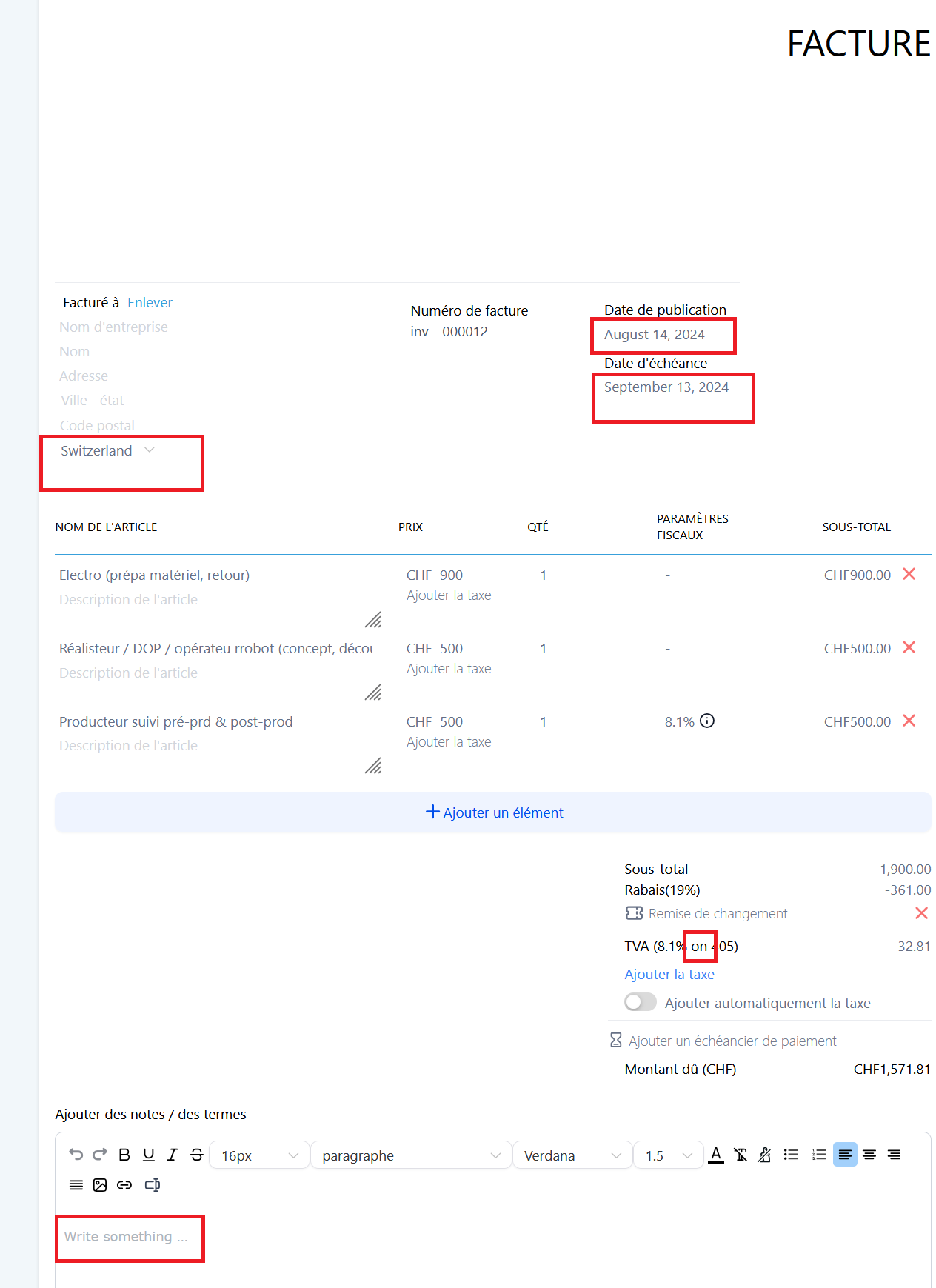Expand the Verdana font family dropdown
The width and height of the screenshot is (936, 1288).
[572, 1155]
